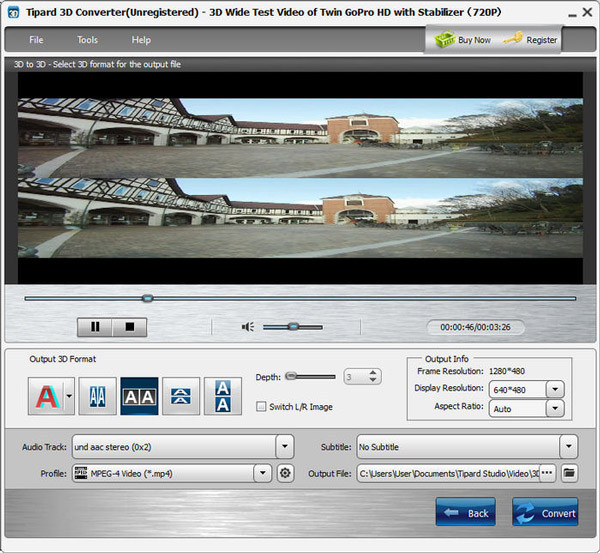Stop the video preview

point(130,327)
